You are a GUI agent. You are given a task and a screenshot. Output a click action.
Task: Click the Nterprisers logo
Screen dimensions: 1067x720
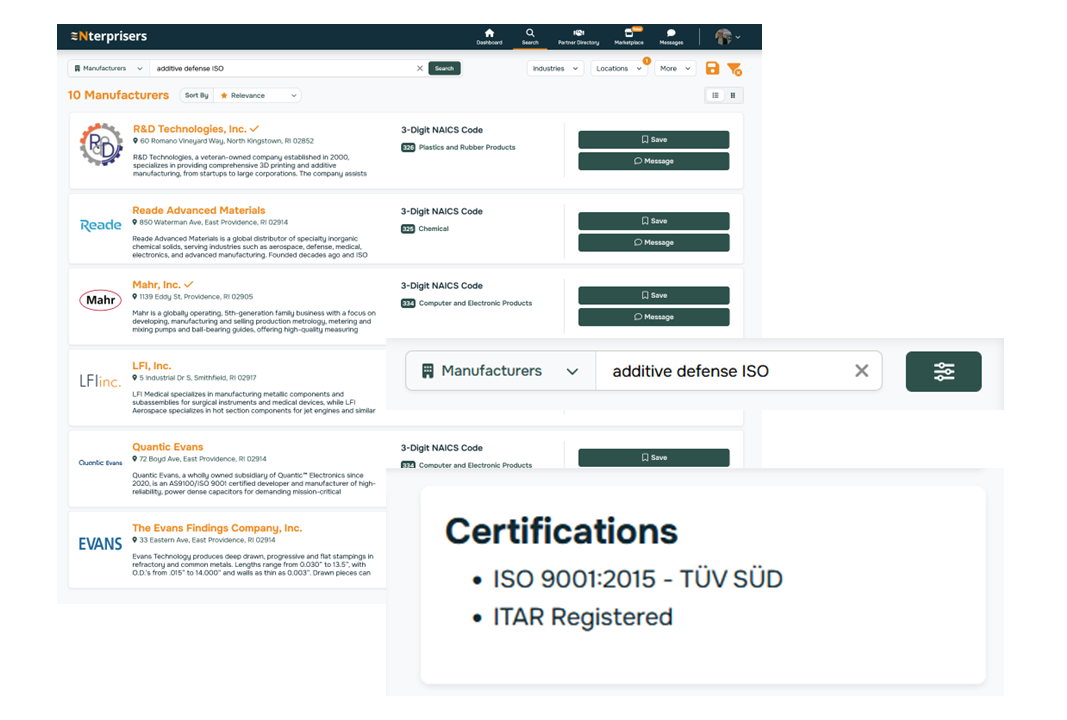(109, 36)
